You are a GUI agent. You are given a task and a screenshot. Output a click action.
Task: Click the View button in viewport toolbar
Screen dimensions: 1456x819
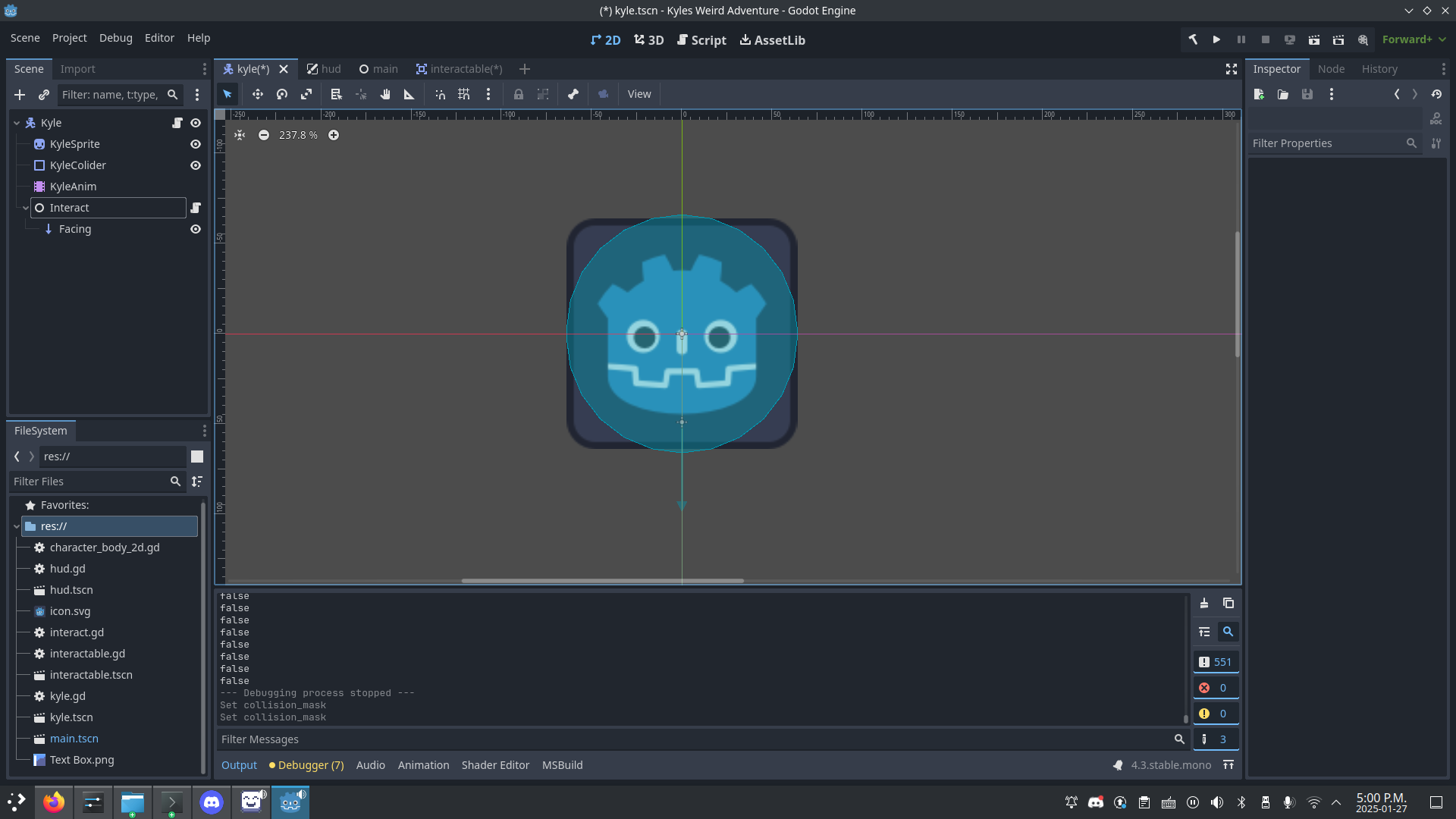coord(639,94)
